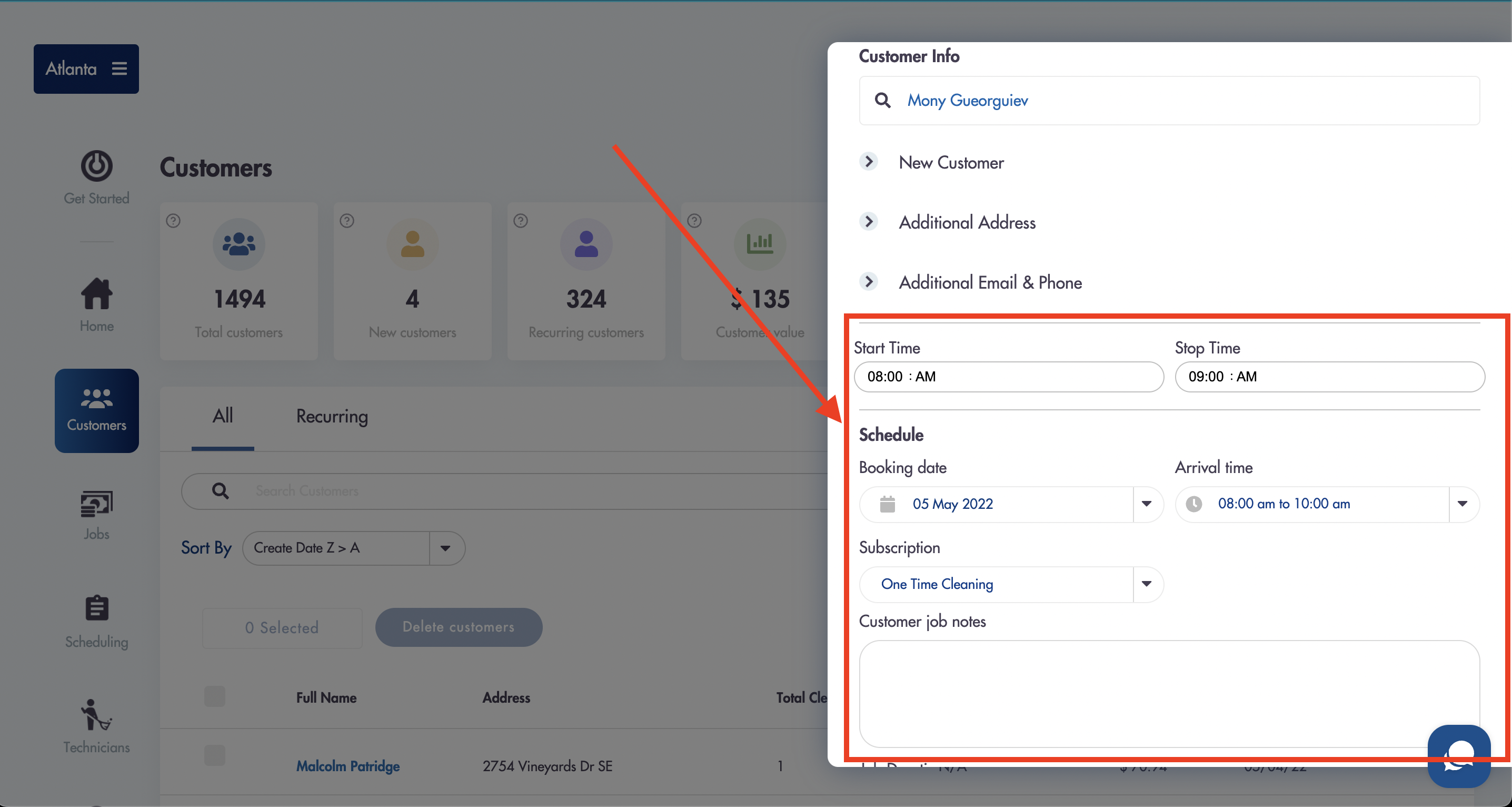Click help icon on Recurring customers card
Image resolution: width=1512 pixels, height=807 pixels.
click(x=521, y=221)
